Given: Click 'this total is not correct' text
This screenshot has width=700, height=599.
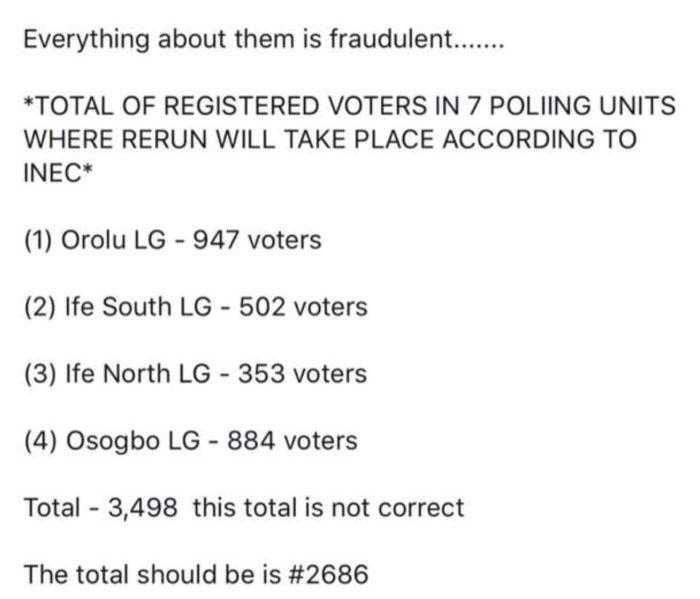Looking at the screenshot, I should click(x=329, y=507).
